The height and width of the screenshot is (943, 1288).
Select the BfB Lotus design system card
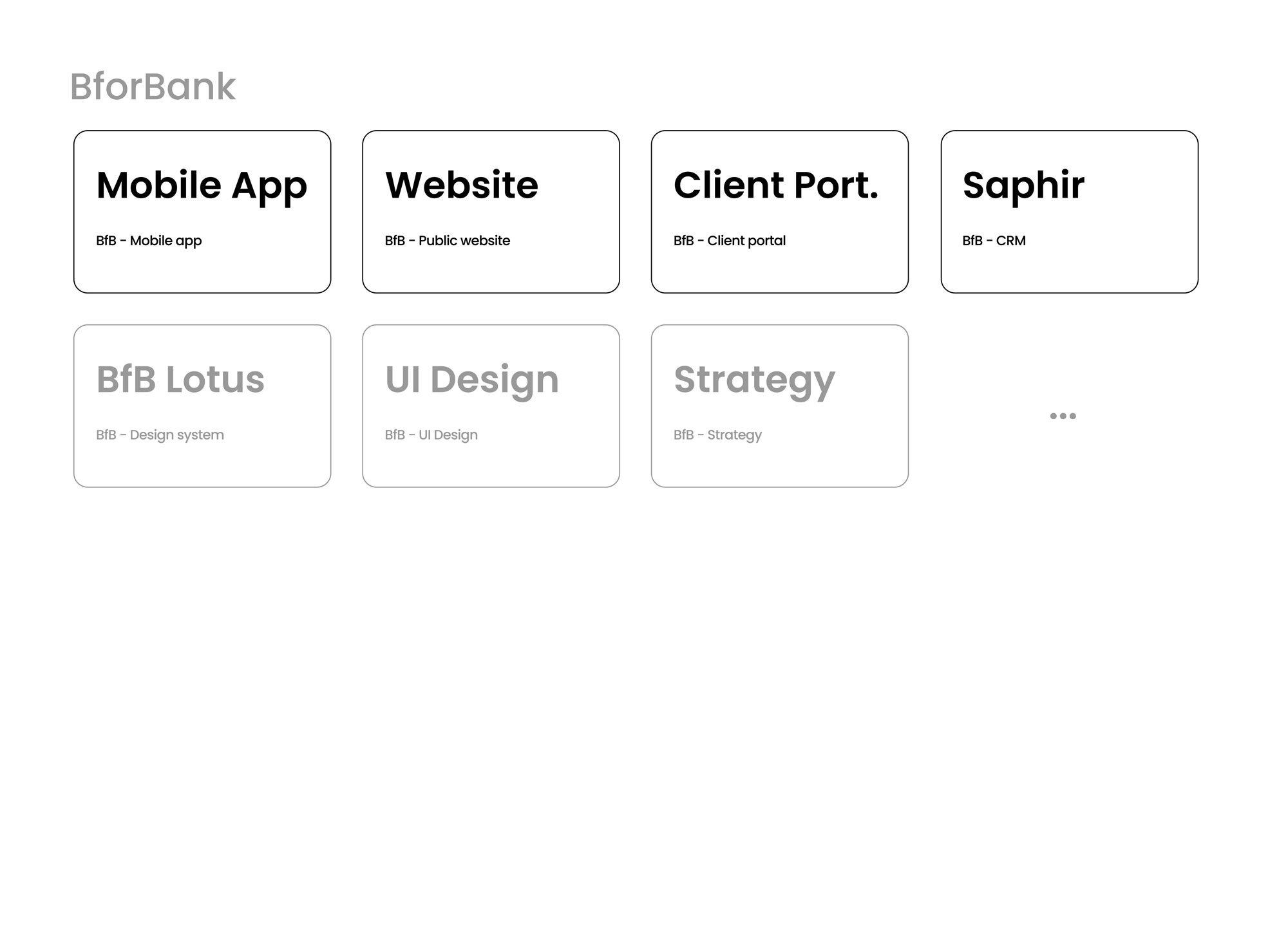coord(202,406)
